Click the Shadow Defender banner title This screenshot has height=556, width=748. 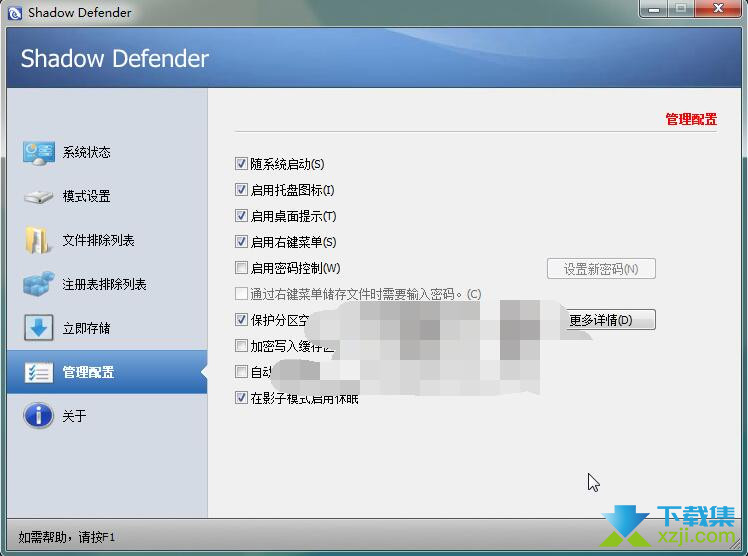[x=114, y=59]
